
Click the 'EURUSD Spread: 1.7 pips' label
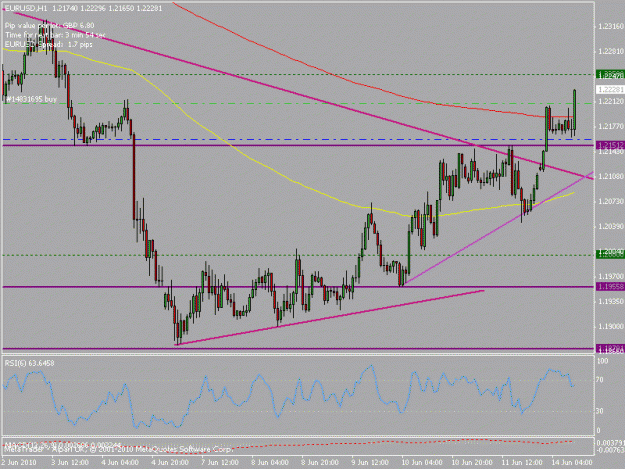(x=49, y=45)
